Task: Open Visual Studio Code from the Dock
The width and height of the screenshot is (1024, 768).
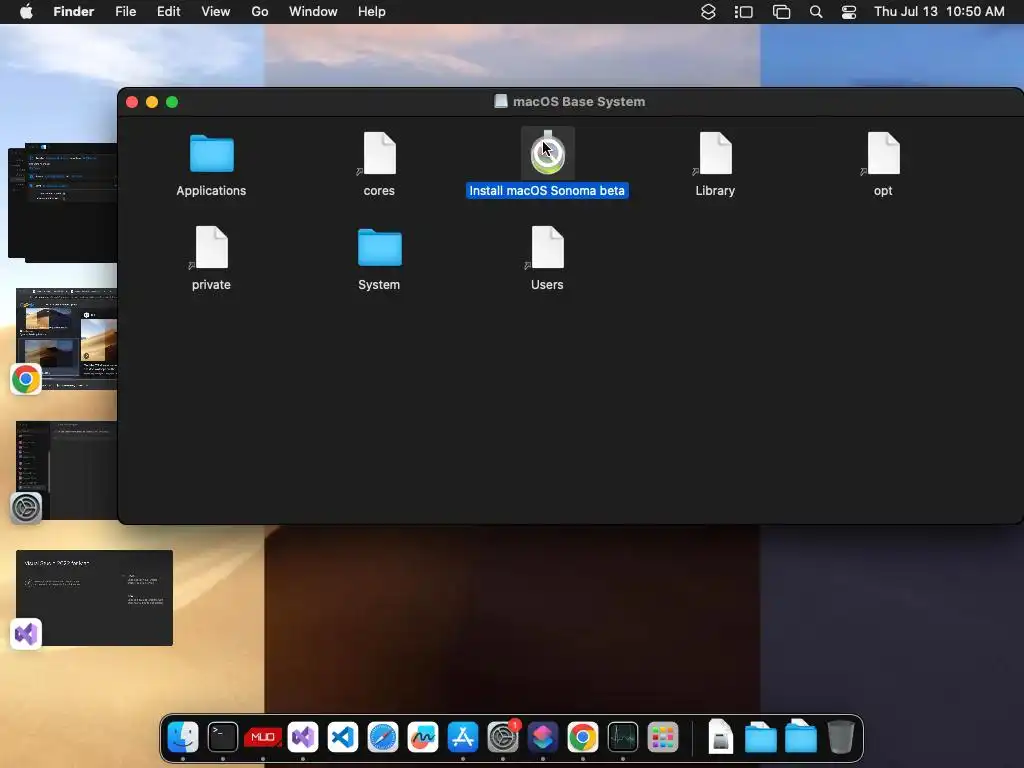Action: pos(343,737)
